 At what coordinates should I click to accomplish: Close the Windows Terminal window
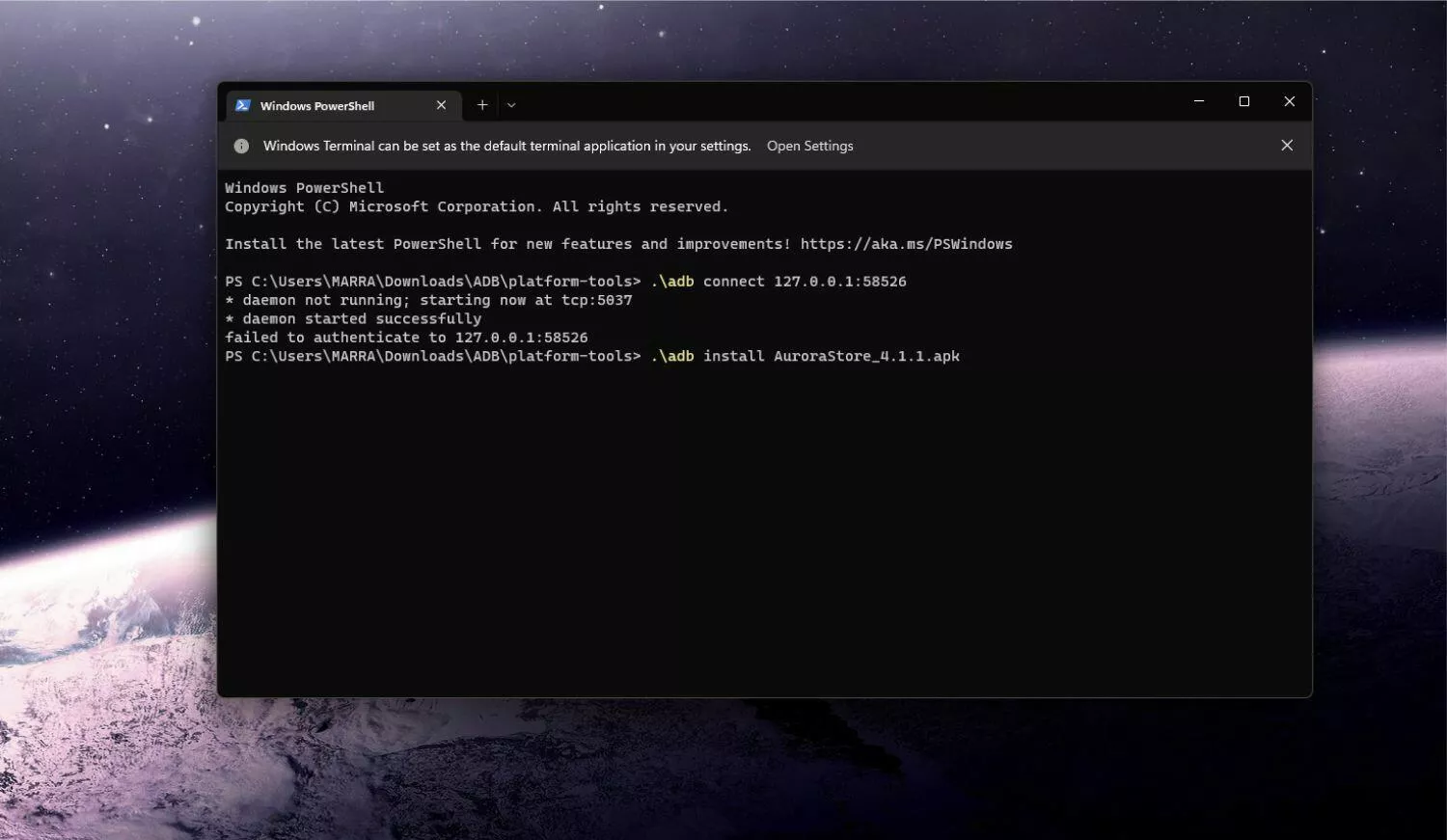coord(1289,101)
